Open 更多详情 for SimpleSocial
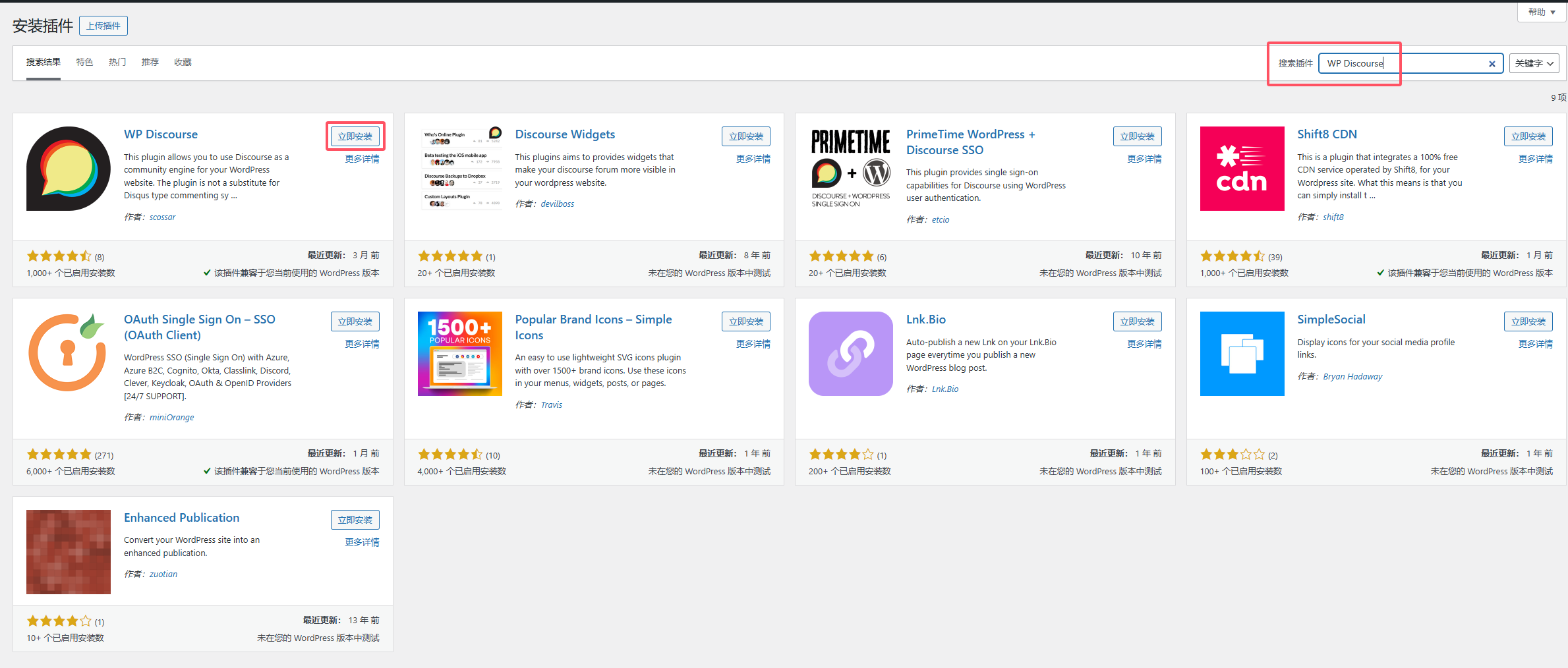The width and height of the screenshot is (1568, 668). (x=1536, y=344)
